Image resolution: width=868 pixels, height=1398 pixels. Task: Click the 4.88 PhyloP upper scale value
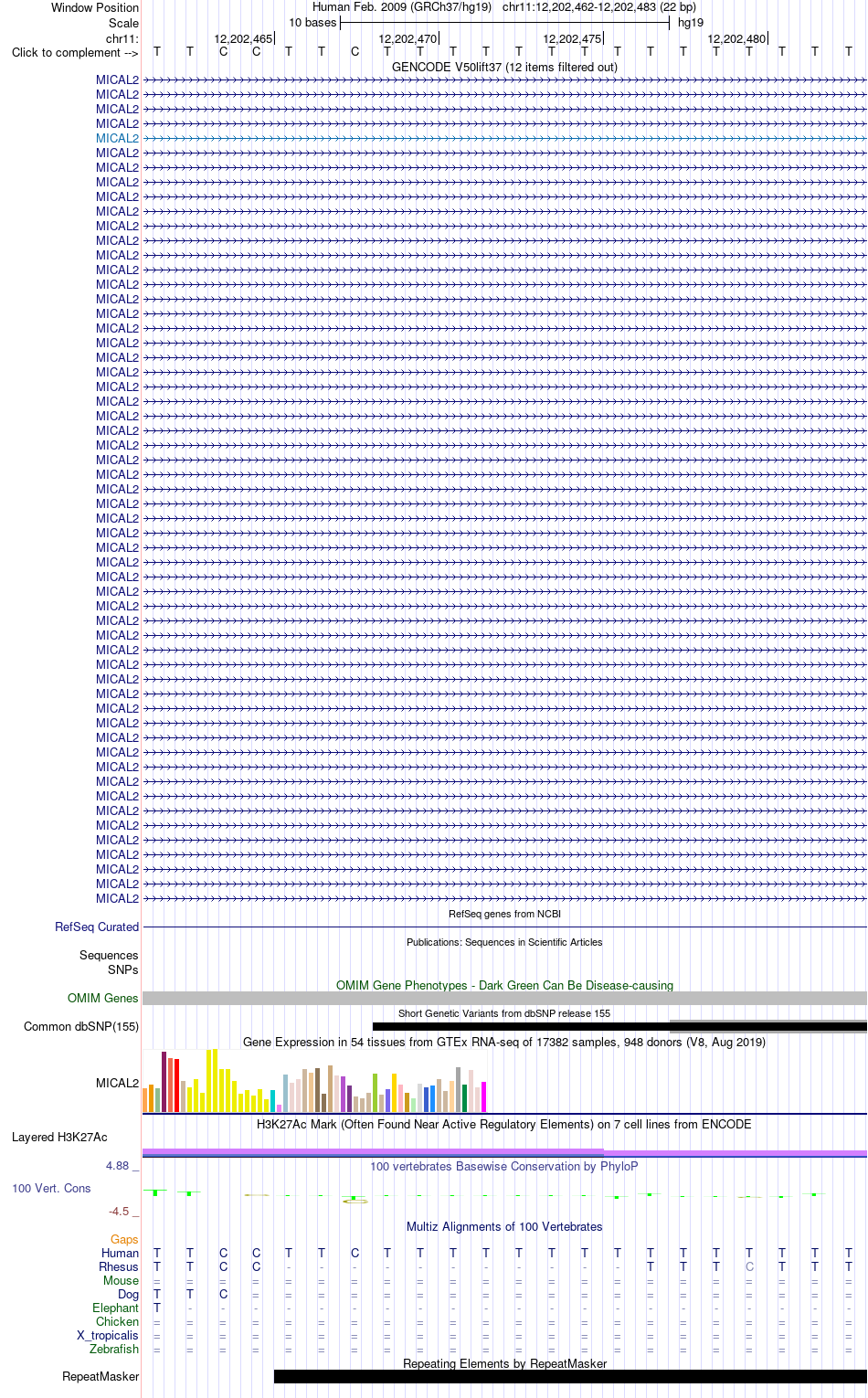[118, 1165]
